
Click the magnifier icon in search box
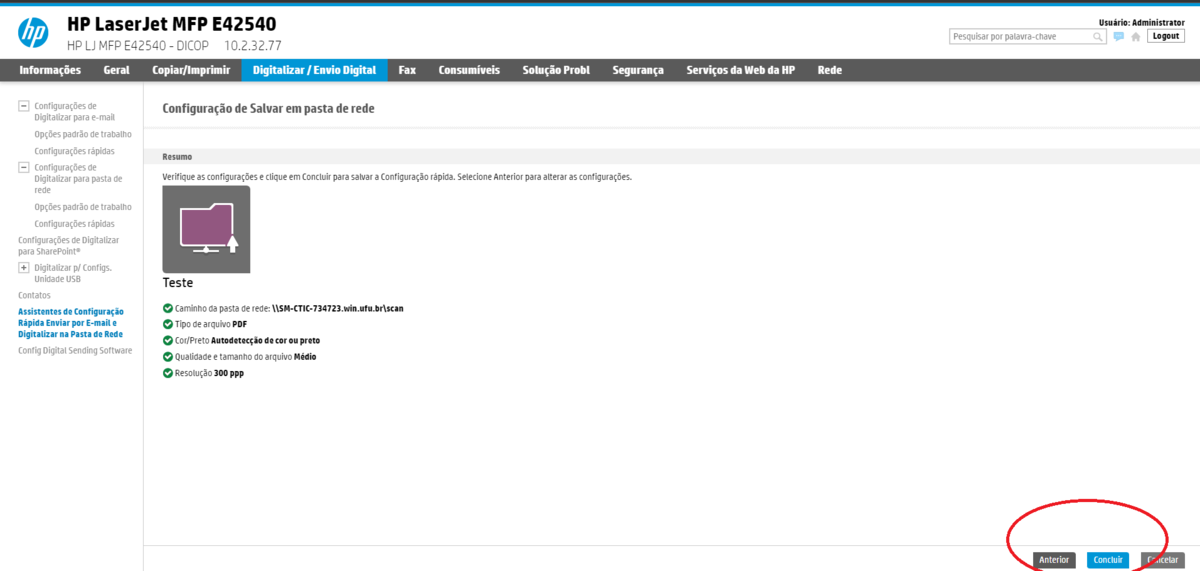click(x=1098, y=37)
